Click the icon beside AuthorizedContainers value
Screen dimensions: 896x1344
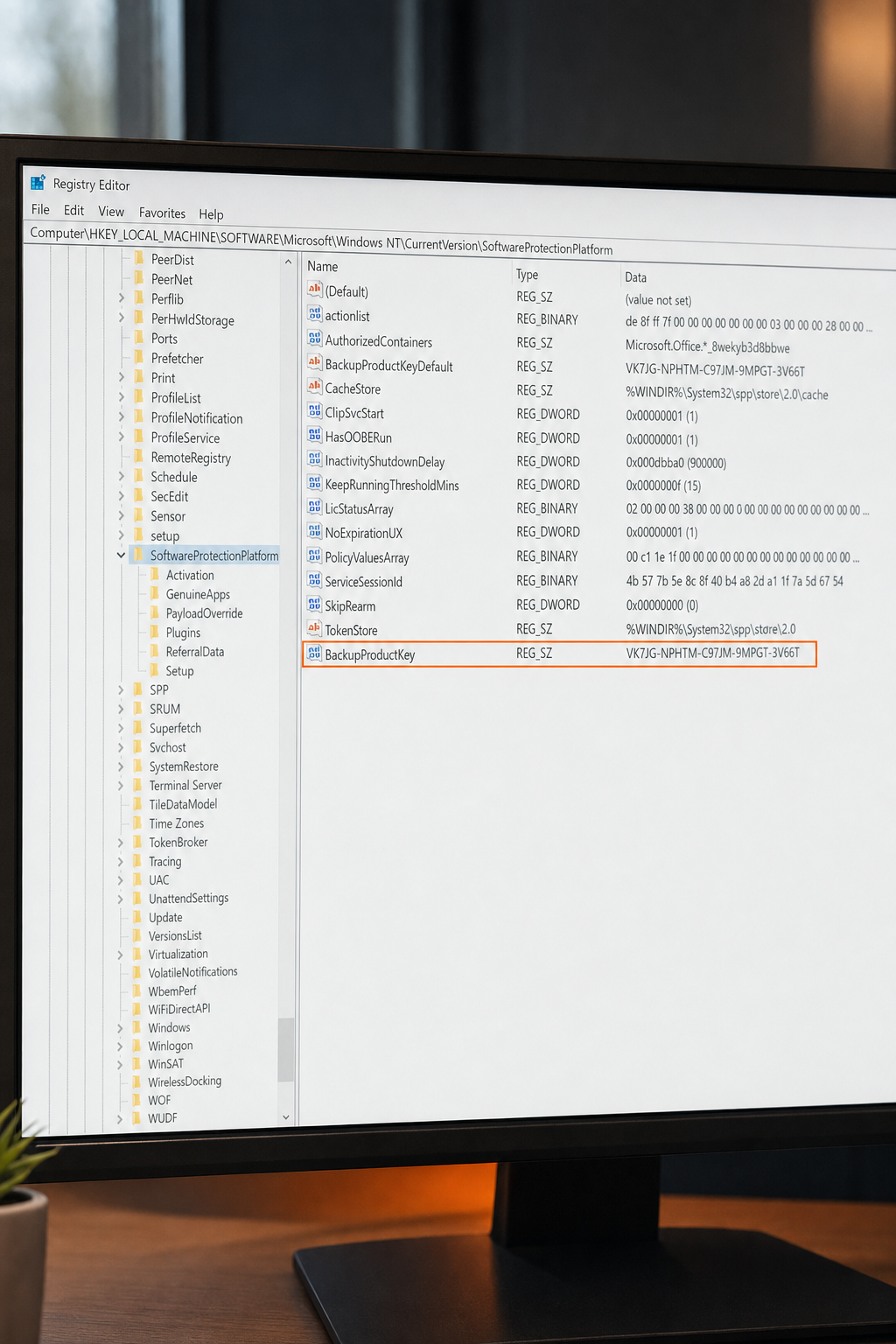315,339
